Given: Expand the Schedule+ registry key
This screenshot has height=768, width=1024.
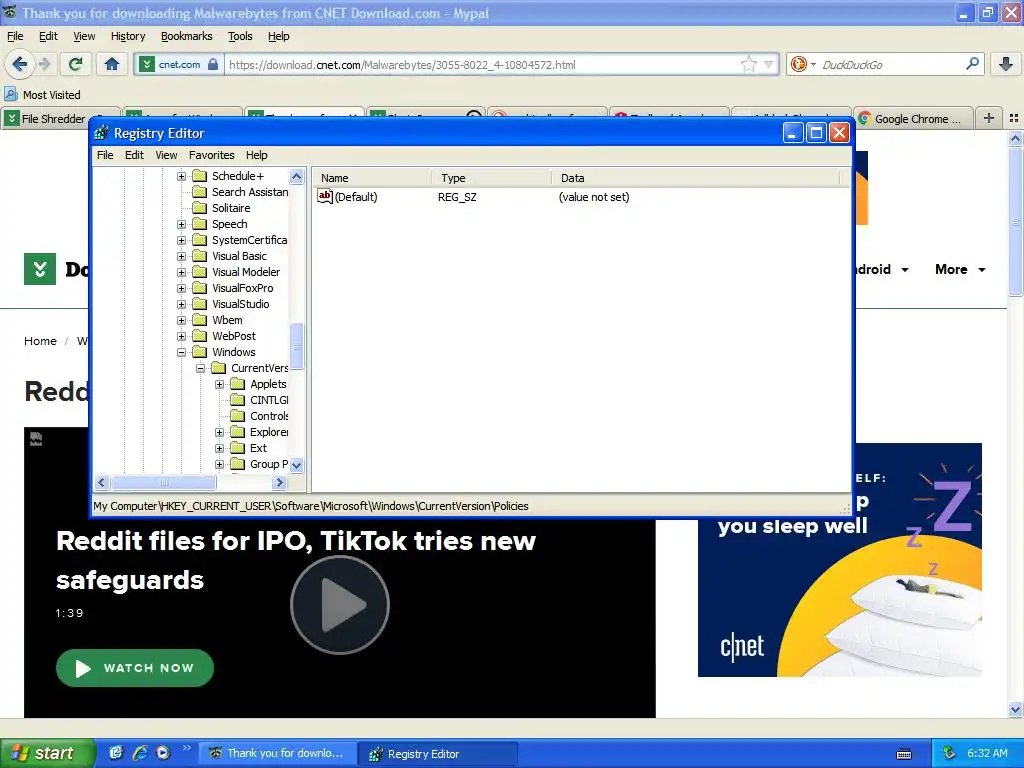Looking at the screenshot, I should pyautogui.click(x=182, y=176).
